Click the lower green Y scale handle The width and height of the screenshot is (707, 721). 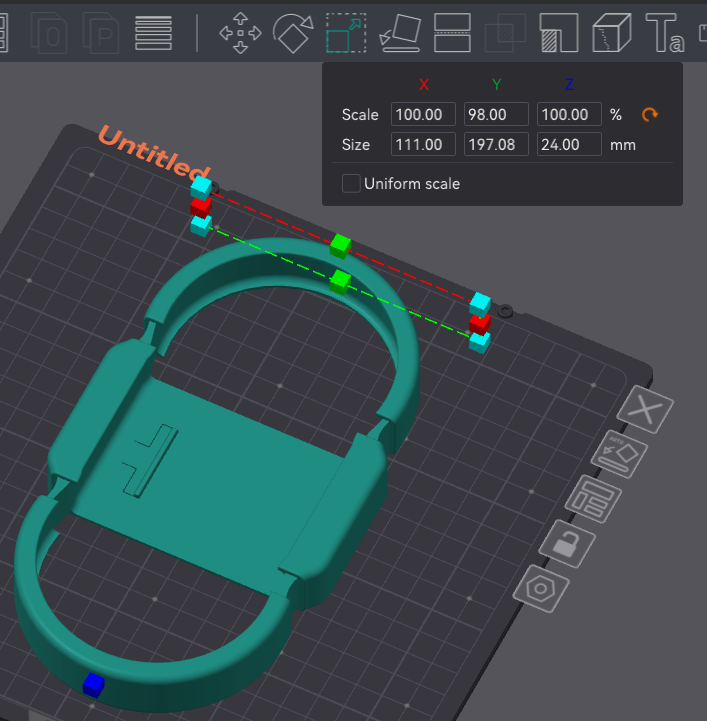341,281
